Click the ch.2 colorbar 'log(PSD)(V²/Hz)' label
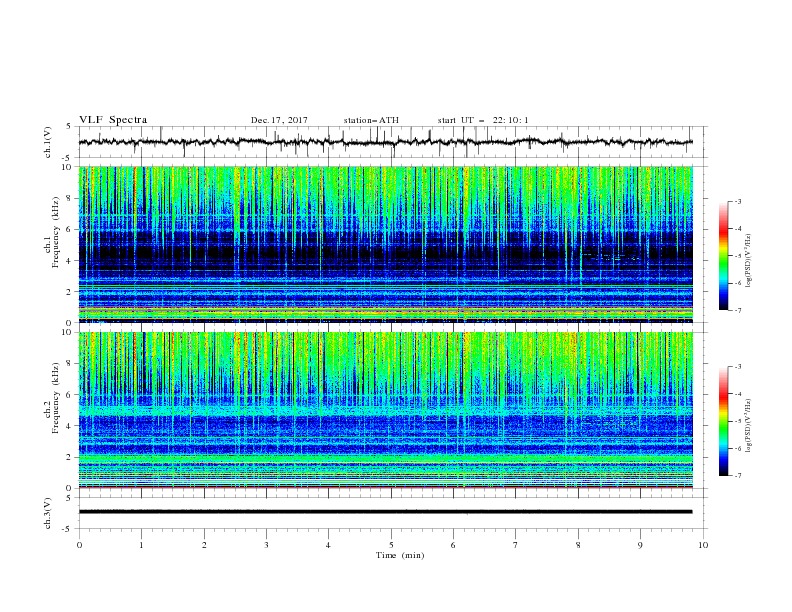This screenshot has height=612, width=792. [x=749, y=426]
